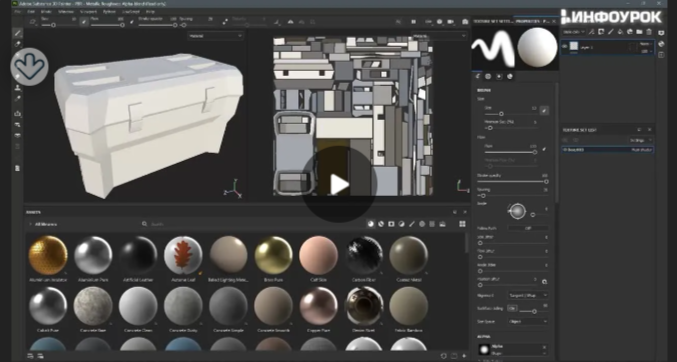Toggle size pressure icon in top toolbar
The image size is (677, 362).
(x=85, y=22)
